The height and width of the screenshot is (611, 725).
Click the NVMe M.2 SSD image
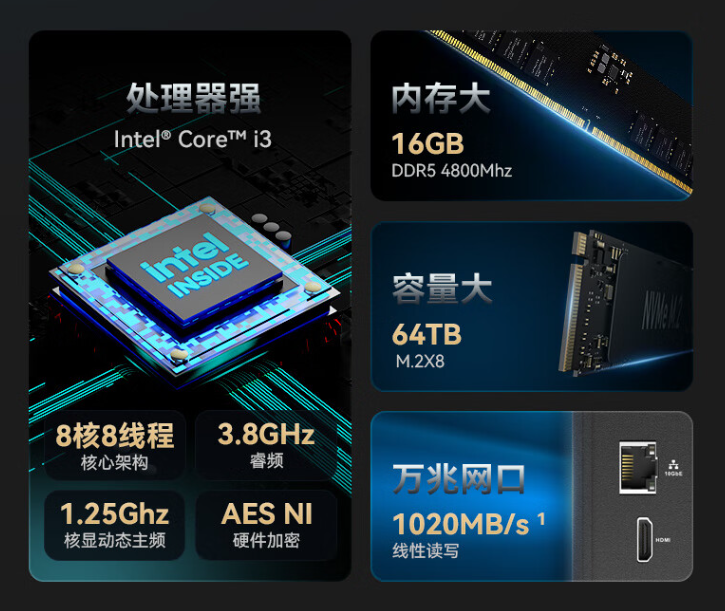click(624, 303)
